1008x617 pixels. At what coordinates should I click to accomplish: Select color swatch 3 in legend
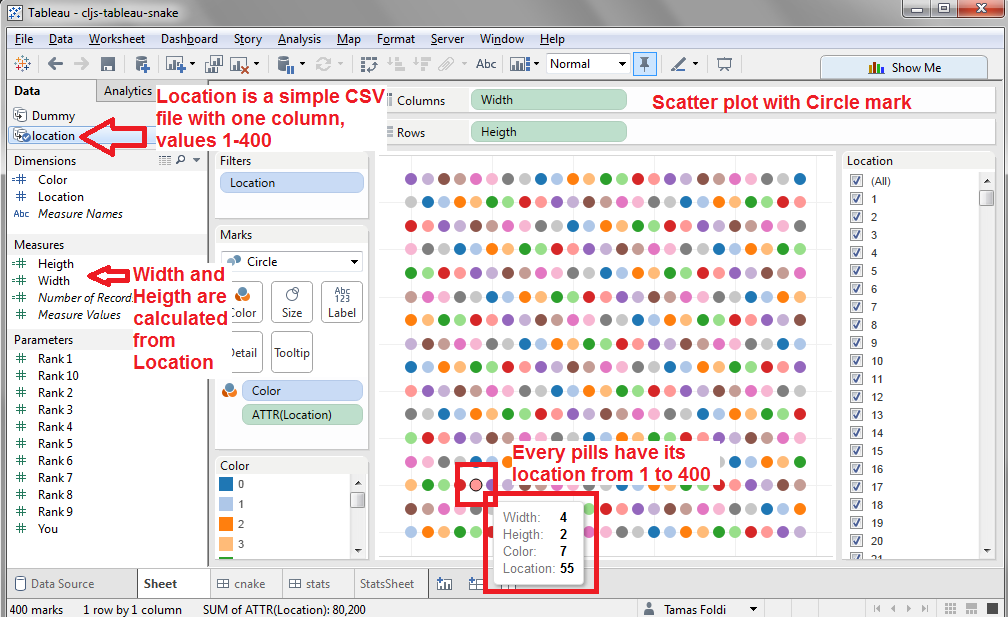(x=226, y=544)
